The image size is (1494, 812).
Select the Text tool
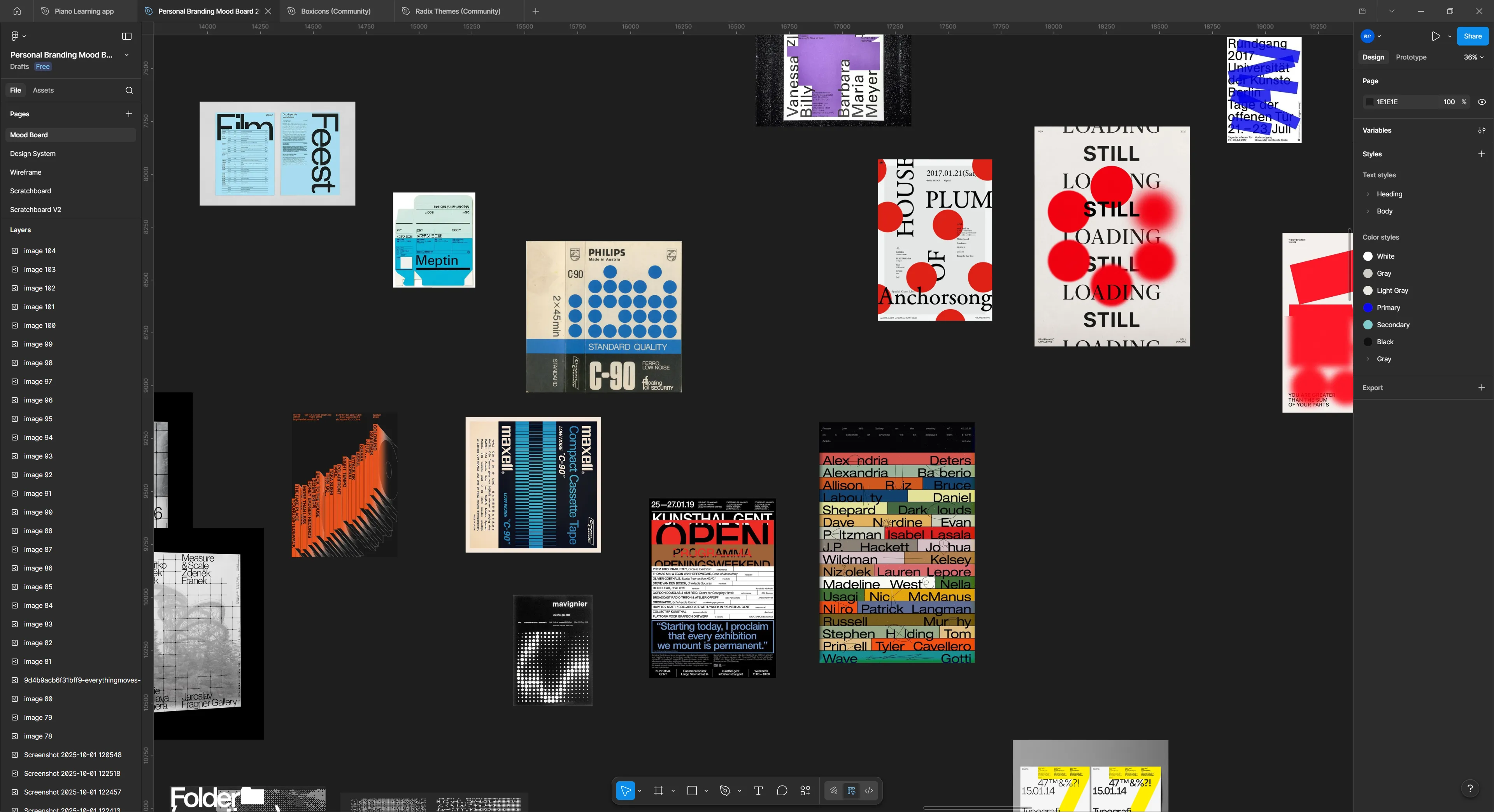click(x=758, y=790)
